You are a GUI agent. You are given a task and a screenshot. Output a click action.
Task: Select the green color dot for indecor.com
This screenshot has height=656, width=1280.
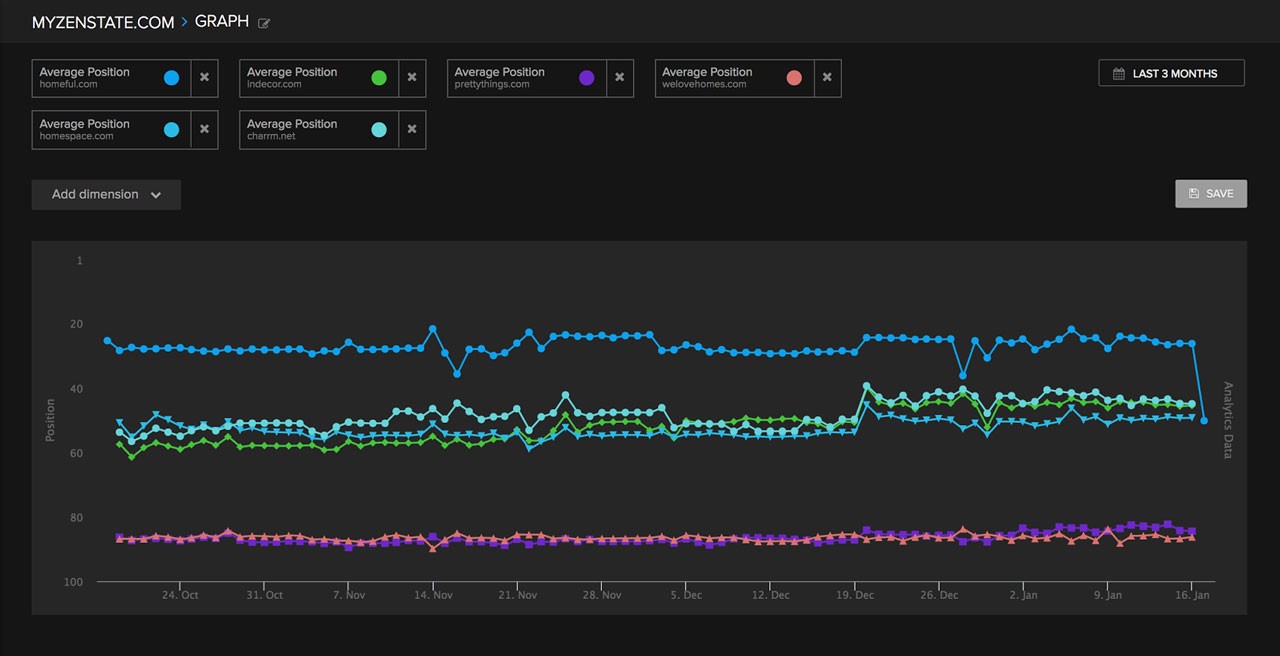(x=381, y=77)
